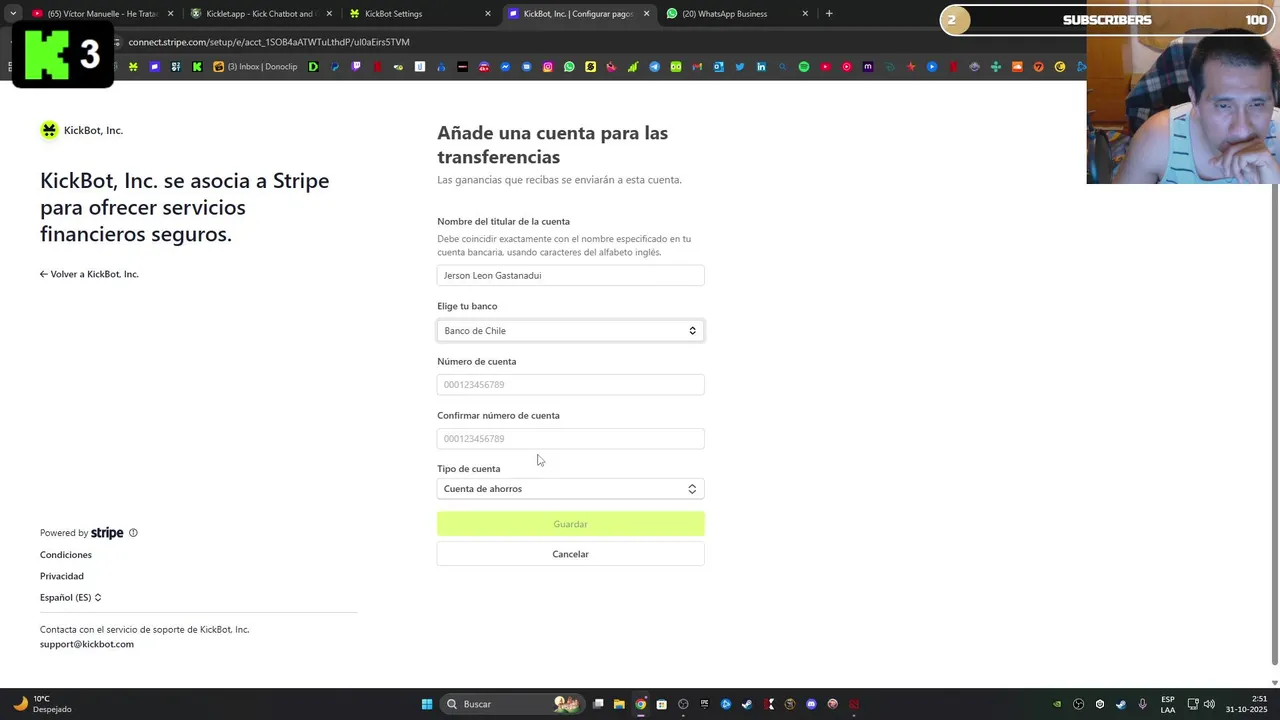
Task: Open the WhatsApp bookmark icon
Action: click(x=569, y=67)
